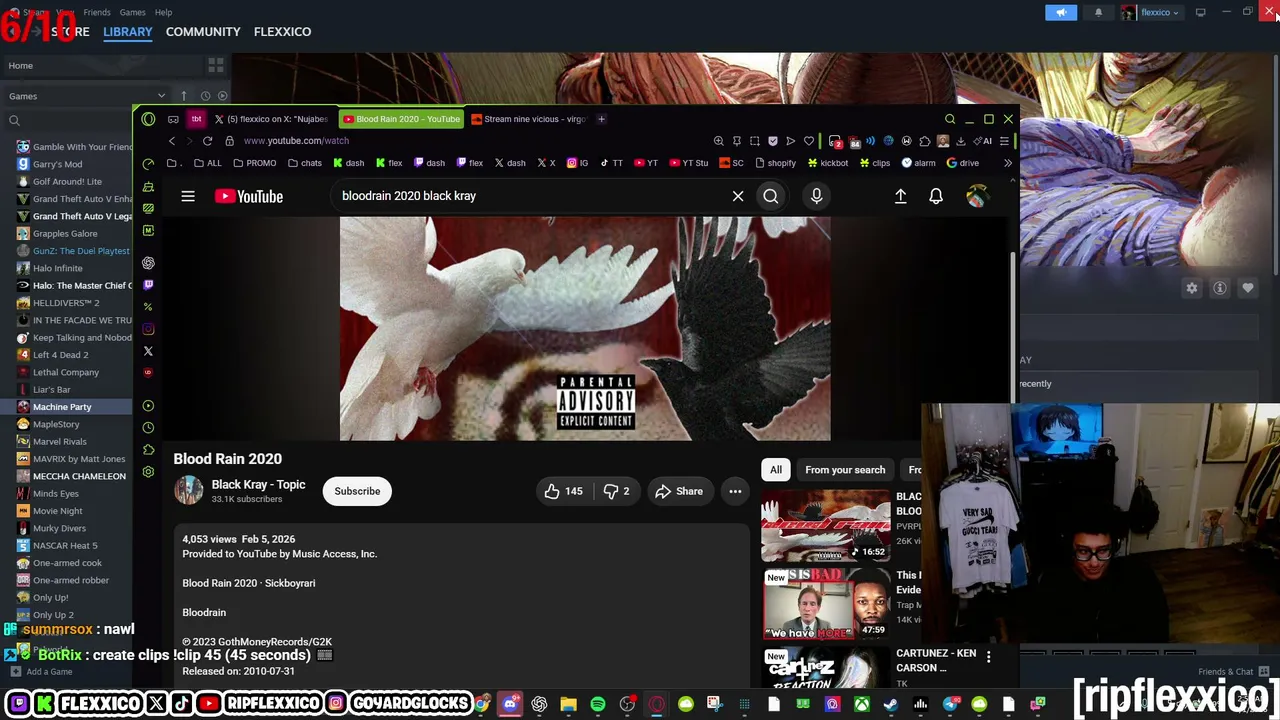Screen dimensions: 1280x720
Task: Open the Blood Rain video thumbnail in suggestions
Action: (x=826, y=526)
